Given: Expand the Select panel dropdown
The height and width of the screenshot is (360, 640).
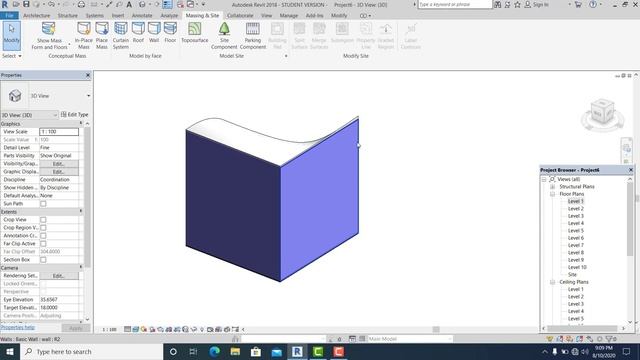Looking at the screenshot, I should coord(12,56).
